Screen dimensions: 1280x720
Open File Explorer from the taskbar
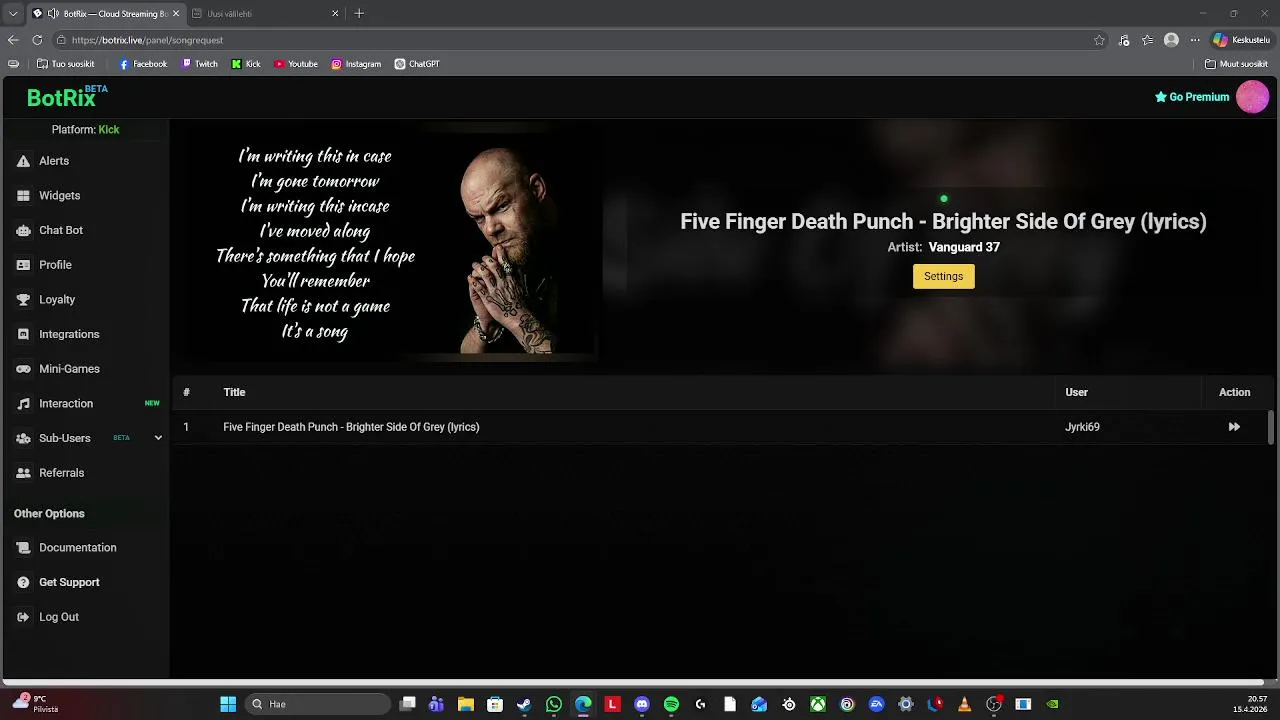tap(465, 704)
